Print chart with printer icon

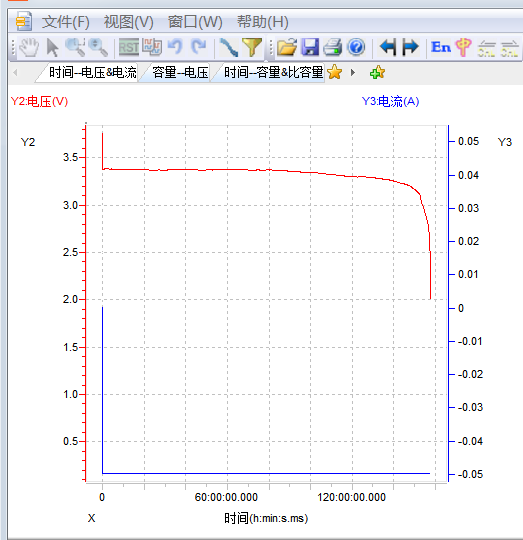[x=333, y=47]
